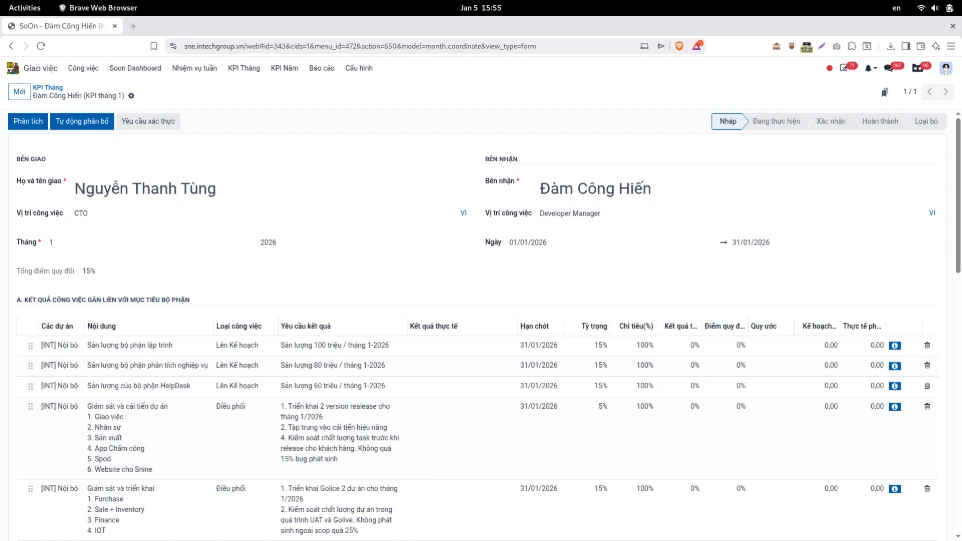Viewport: 962px width, 541px height.
Task: Click the Bên nhận field Đàm Công Hiến
Action: (x=595, y=189)
